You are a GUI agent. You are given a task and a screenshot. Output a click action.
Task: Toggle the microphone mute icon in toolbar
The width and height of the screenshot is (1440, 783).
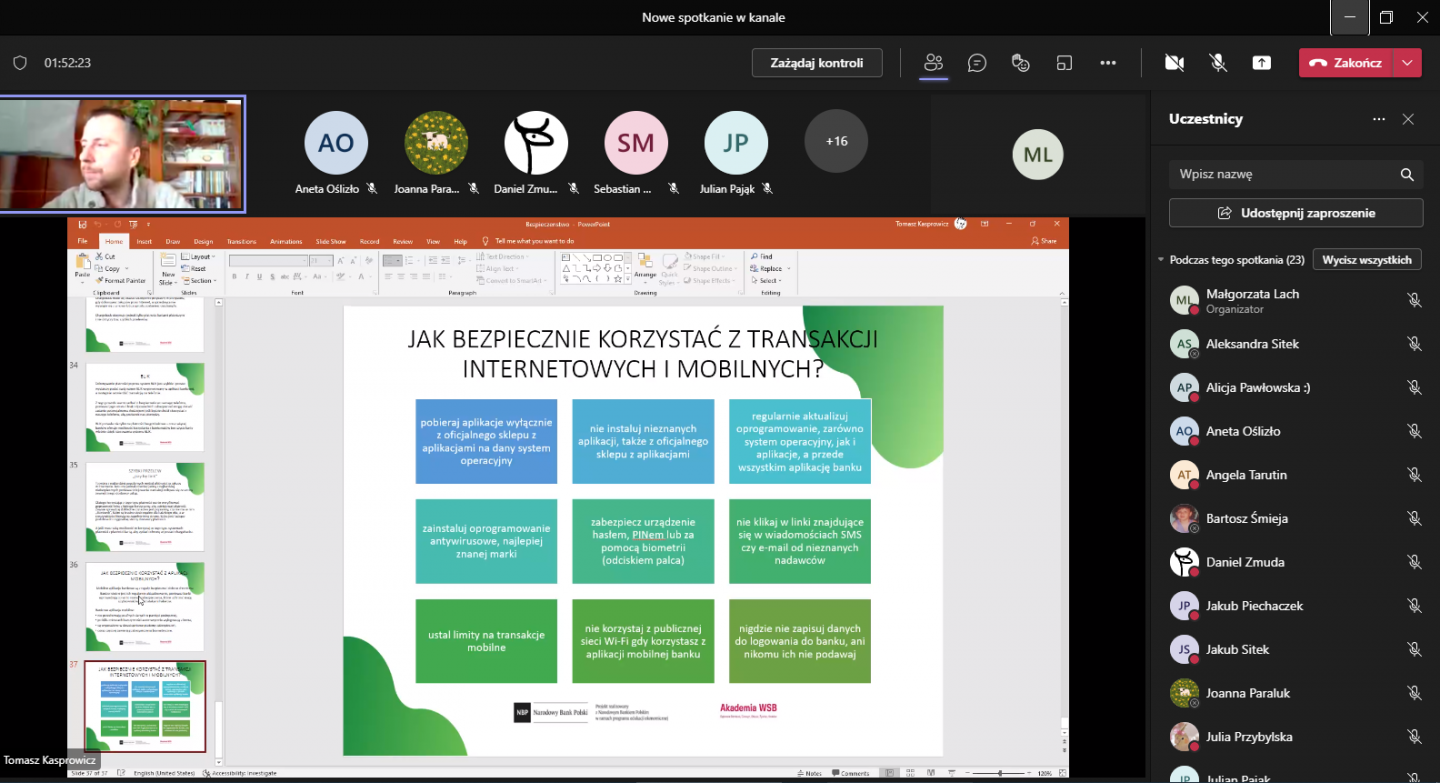coord(1218,63)
